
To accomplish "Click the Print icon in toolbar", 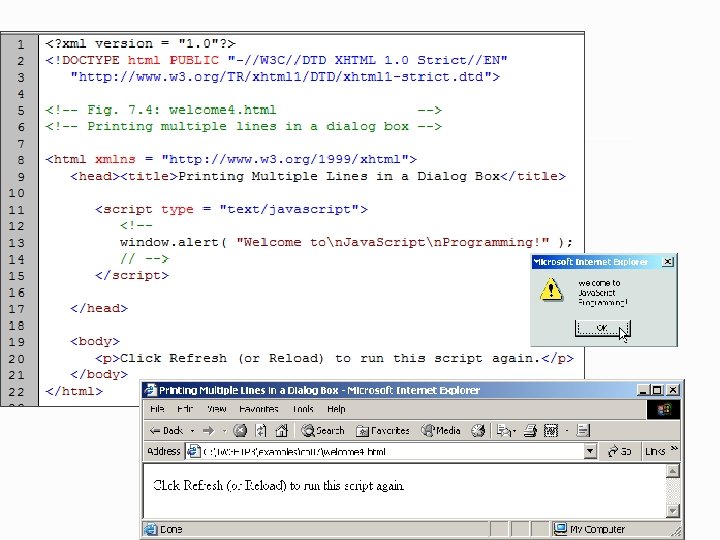I will [x=530, y=431].
